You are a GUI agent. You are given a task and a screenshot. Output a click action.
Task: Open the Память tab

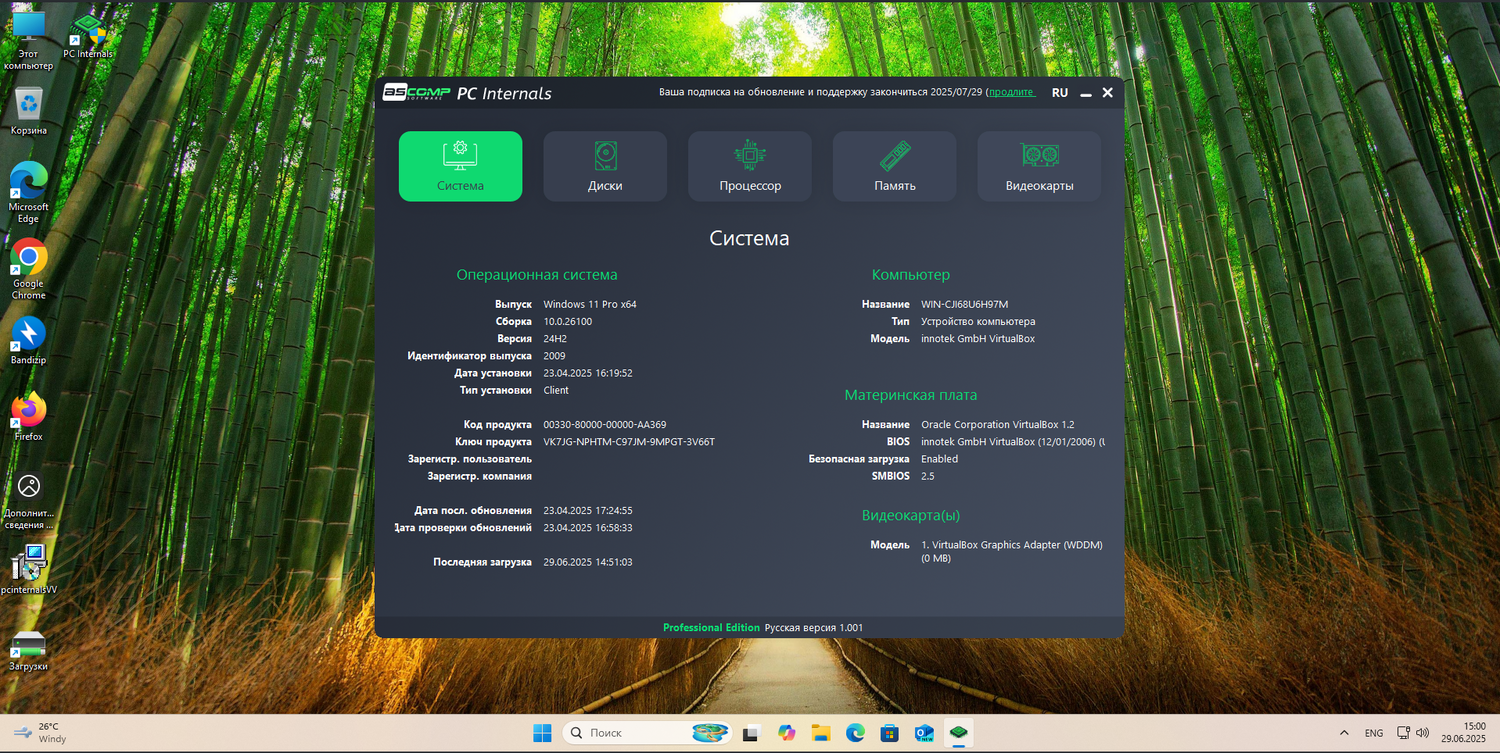[895, 166]
